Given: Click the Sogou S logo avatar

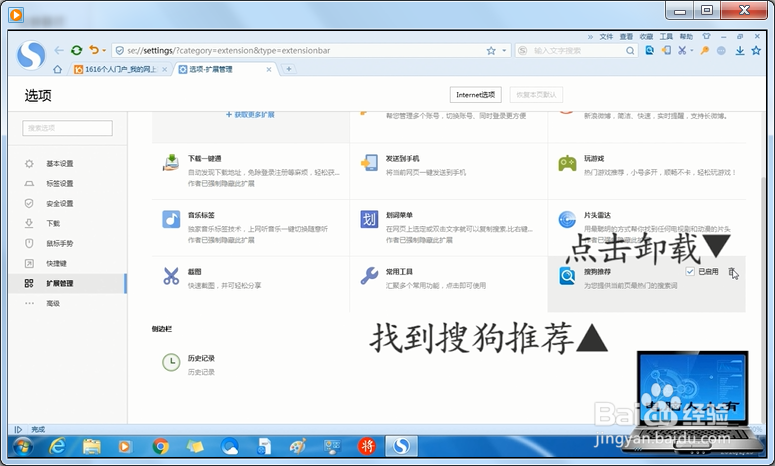Looking at the screenshot, I should (x=31, y=54).
